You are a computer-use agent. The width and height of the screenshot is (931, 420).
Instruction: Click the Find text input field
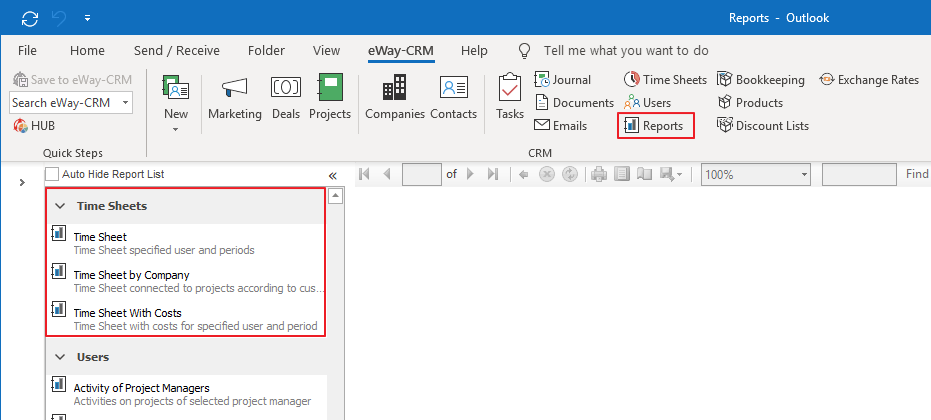pos(859,174)
